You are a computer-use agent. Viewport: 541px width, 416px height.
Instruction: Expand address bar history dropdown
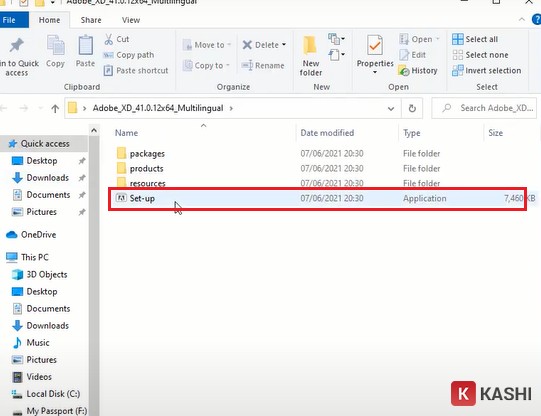click(391, 109)
